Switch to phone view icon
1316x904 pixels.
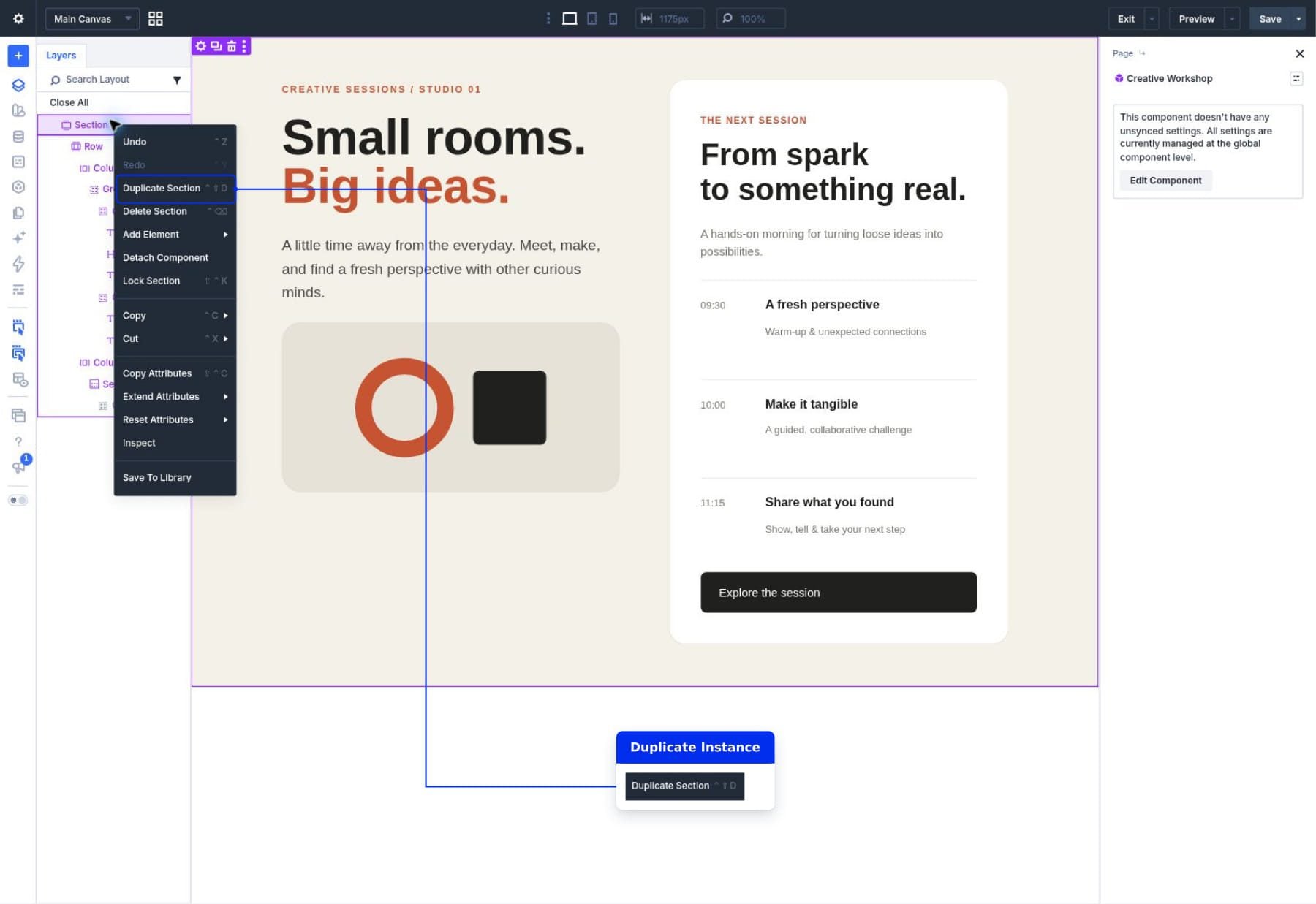click(x=613, y=18)
